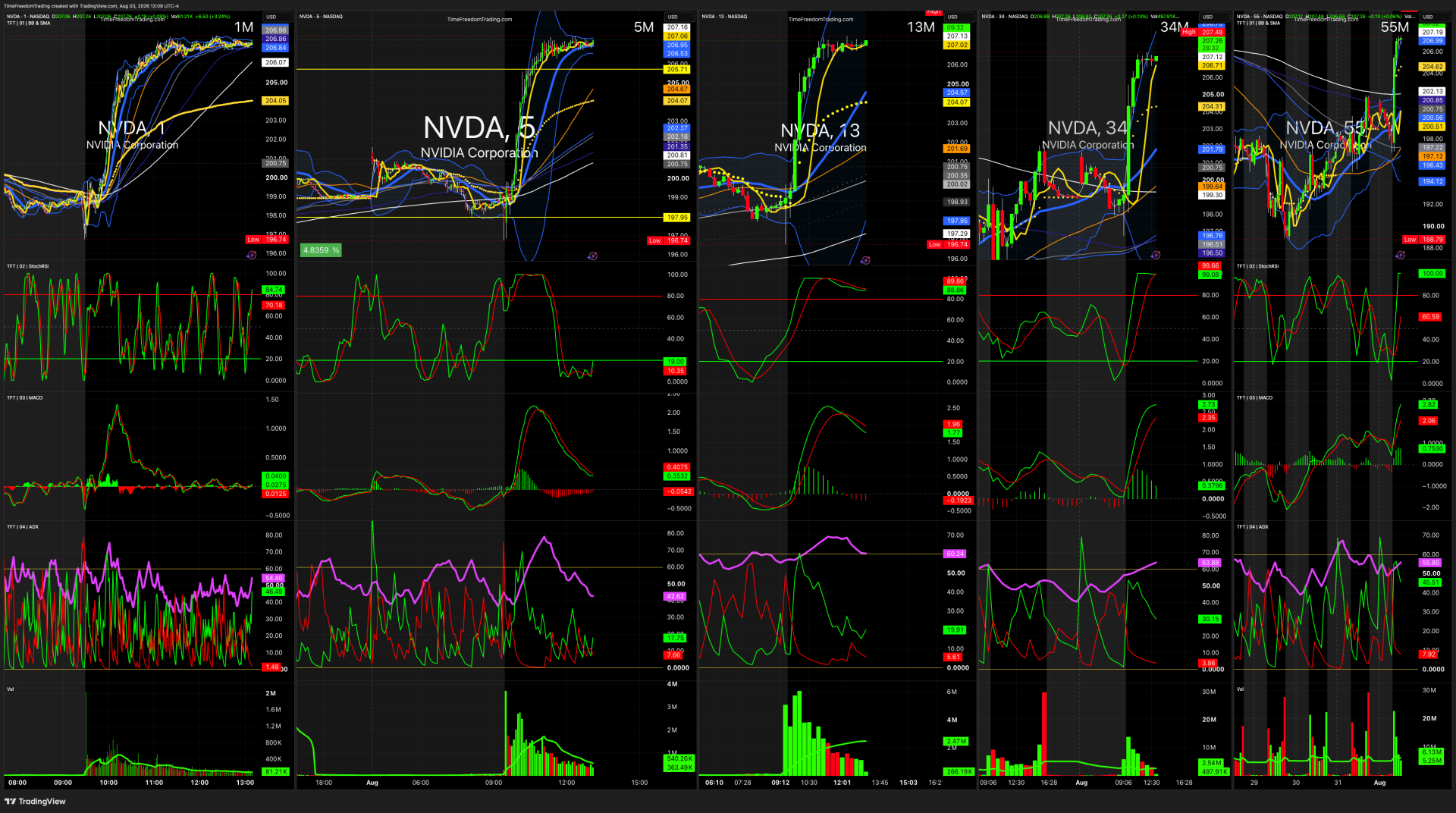Viewport: 1456px width, 813px height.
Task: Click the purple 54.40 ADX value label
Action: [x=274, y=578]
